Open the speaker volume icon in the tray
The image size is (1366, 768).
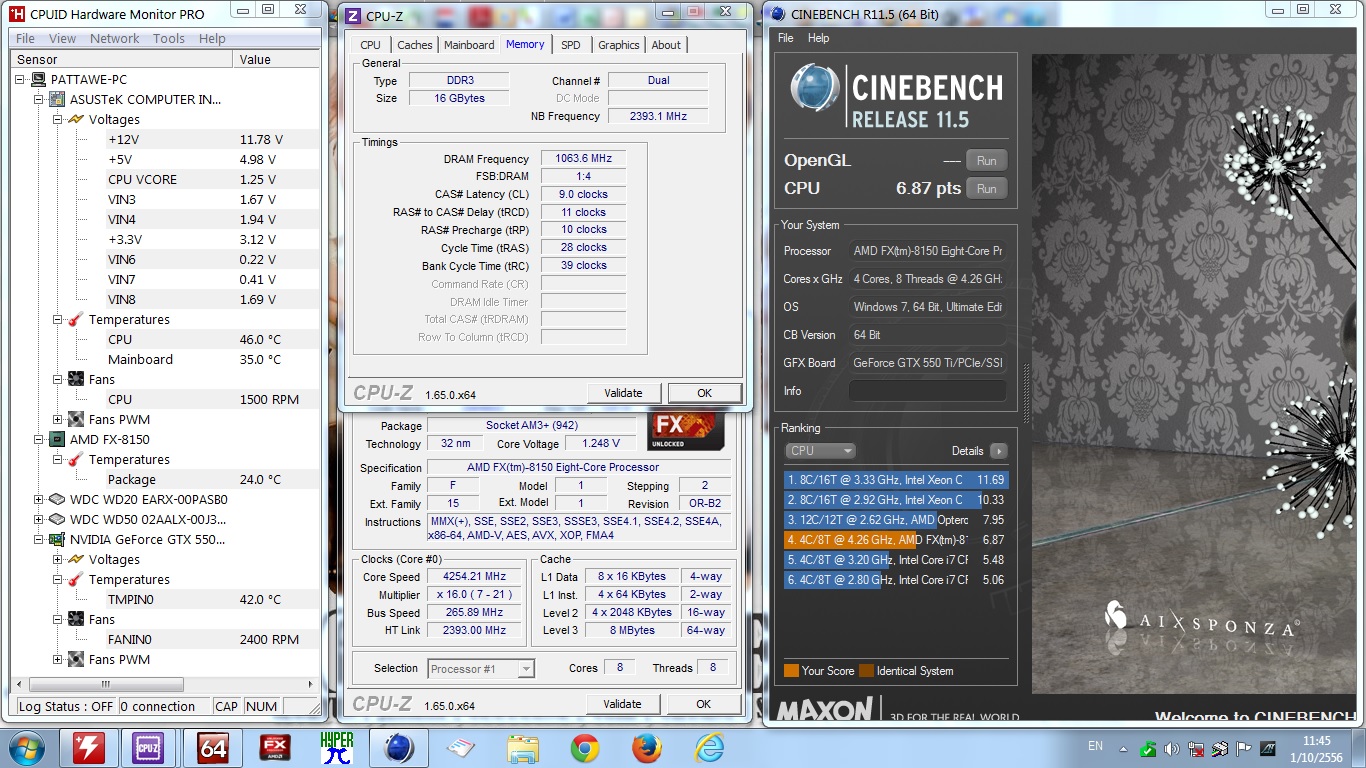[x=1171, y=748]
